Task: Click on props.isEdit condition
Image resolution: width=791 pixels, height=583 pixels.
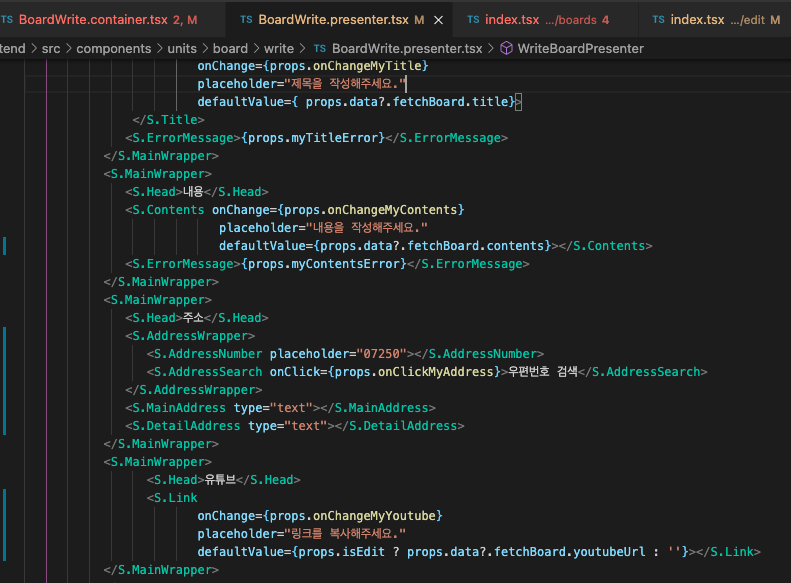Action: pos(342,552)
